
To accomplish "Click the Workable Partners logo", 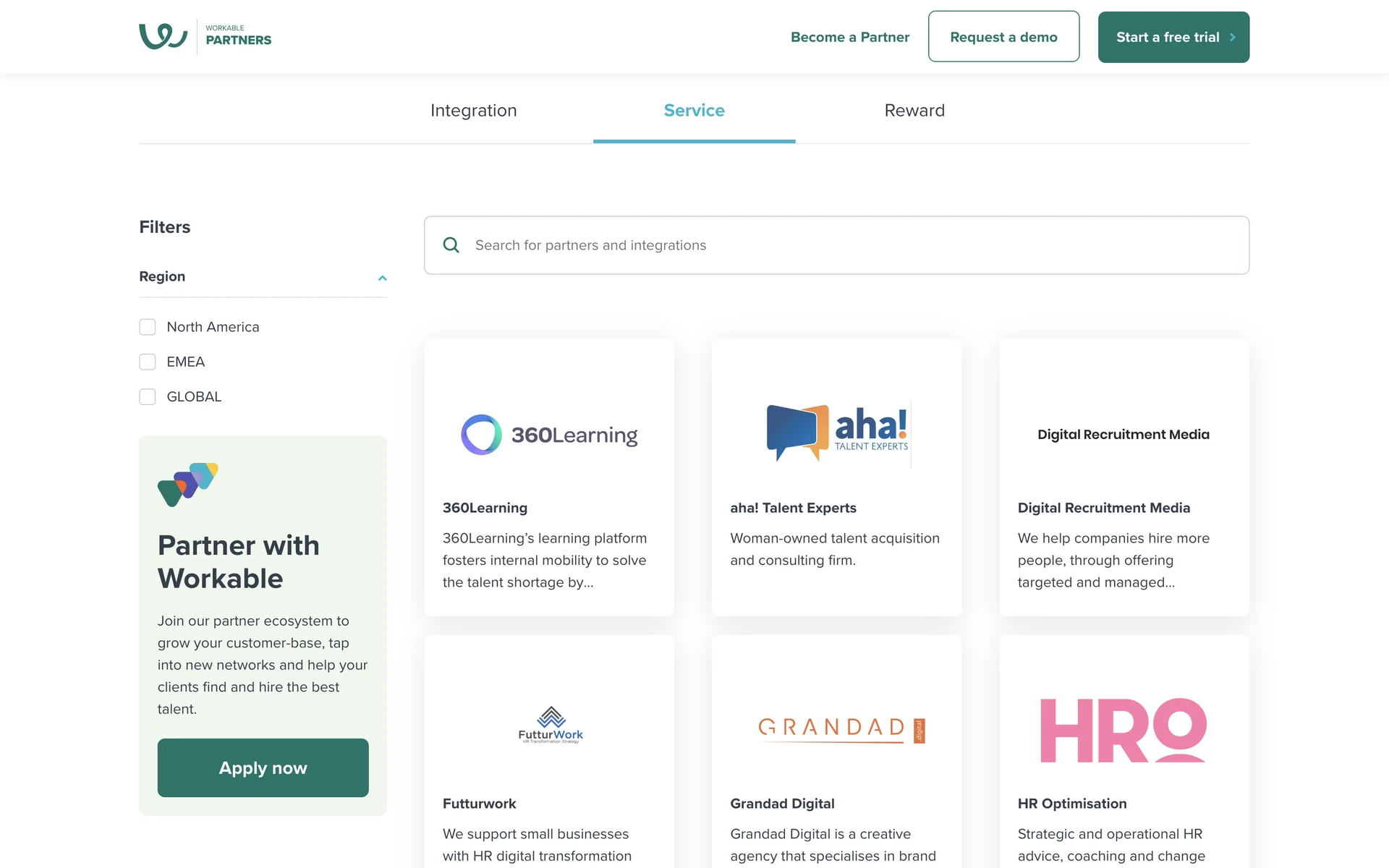I will coord(205,36).
